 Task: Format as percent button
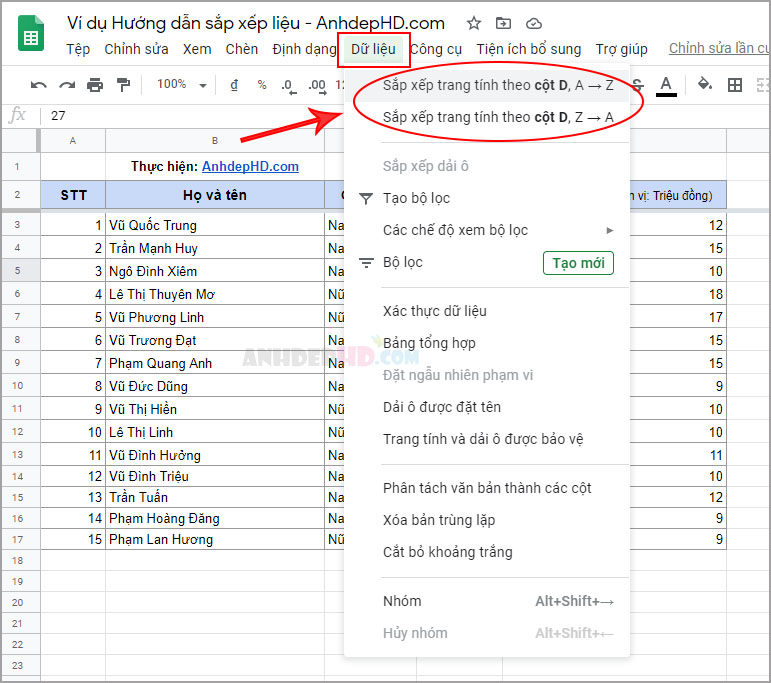tap(262, 85)
